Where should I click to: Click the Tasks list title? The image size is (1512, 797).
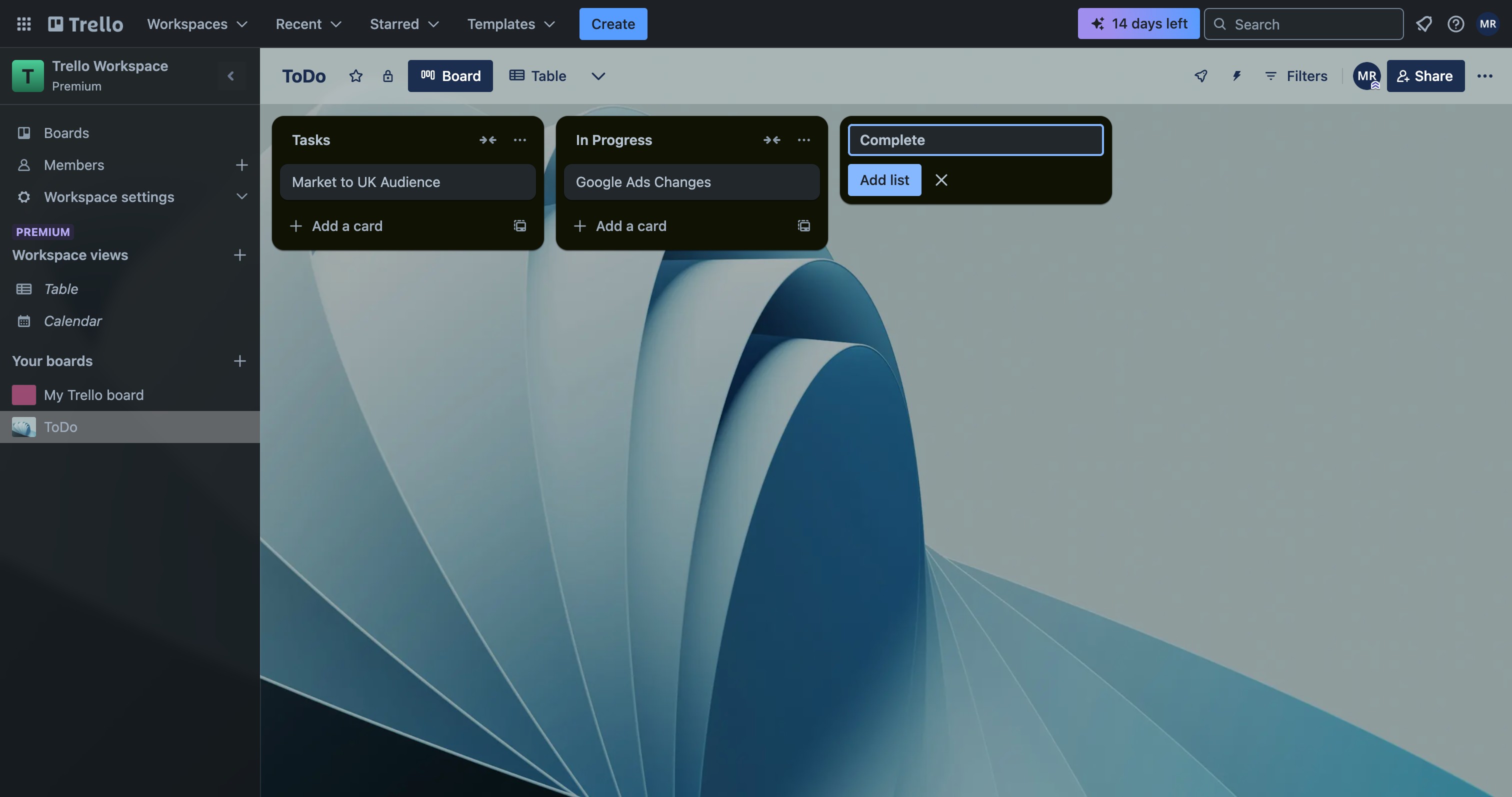point(311,139)
